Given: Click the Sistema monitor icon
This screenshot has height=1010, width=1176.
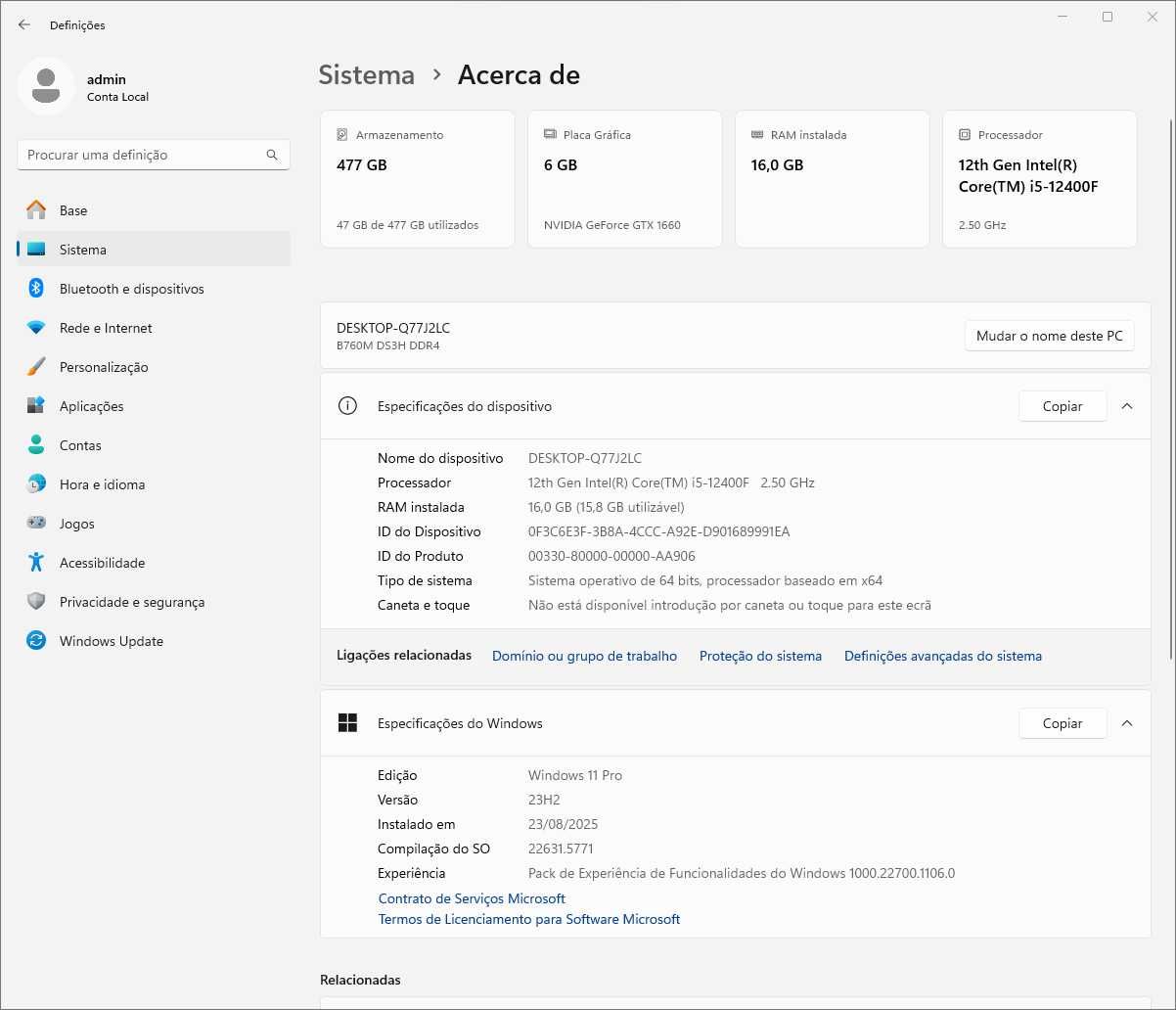Looking at the screenshot, I should [36, 250].
